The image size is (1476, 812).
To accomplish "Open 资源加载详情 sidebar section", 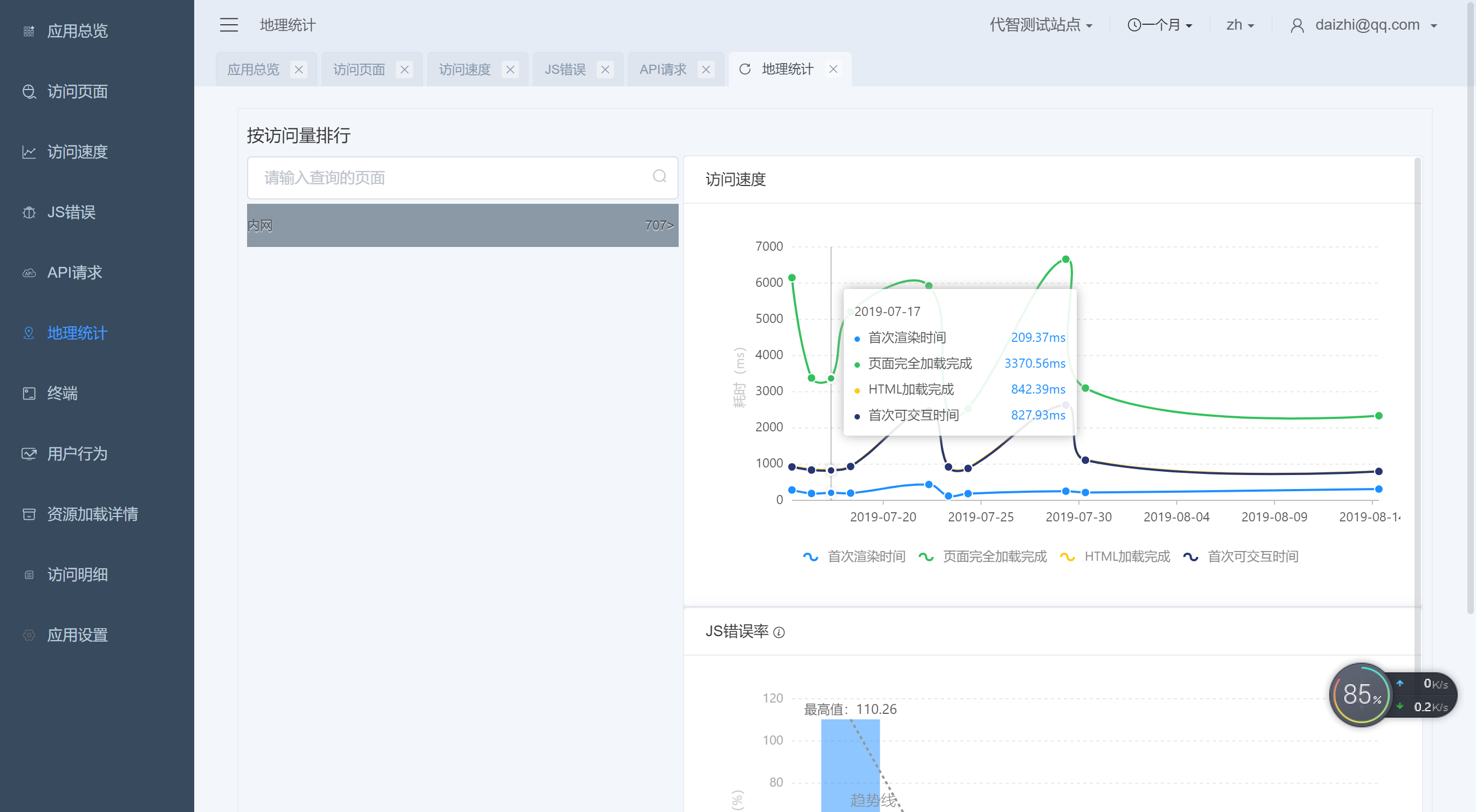I will [x=92, y=514].
